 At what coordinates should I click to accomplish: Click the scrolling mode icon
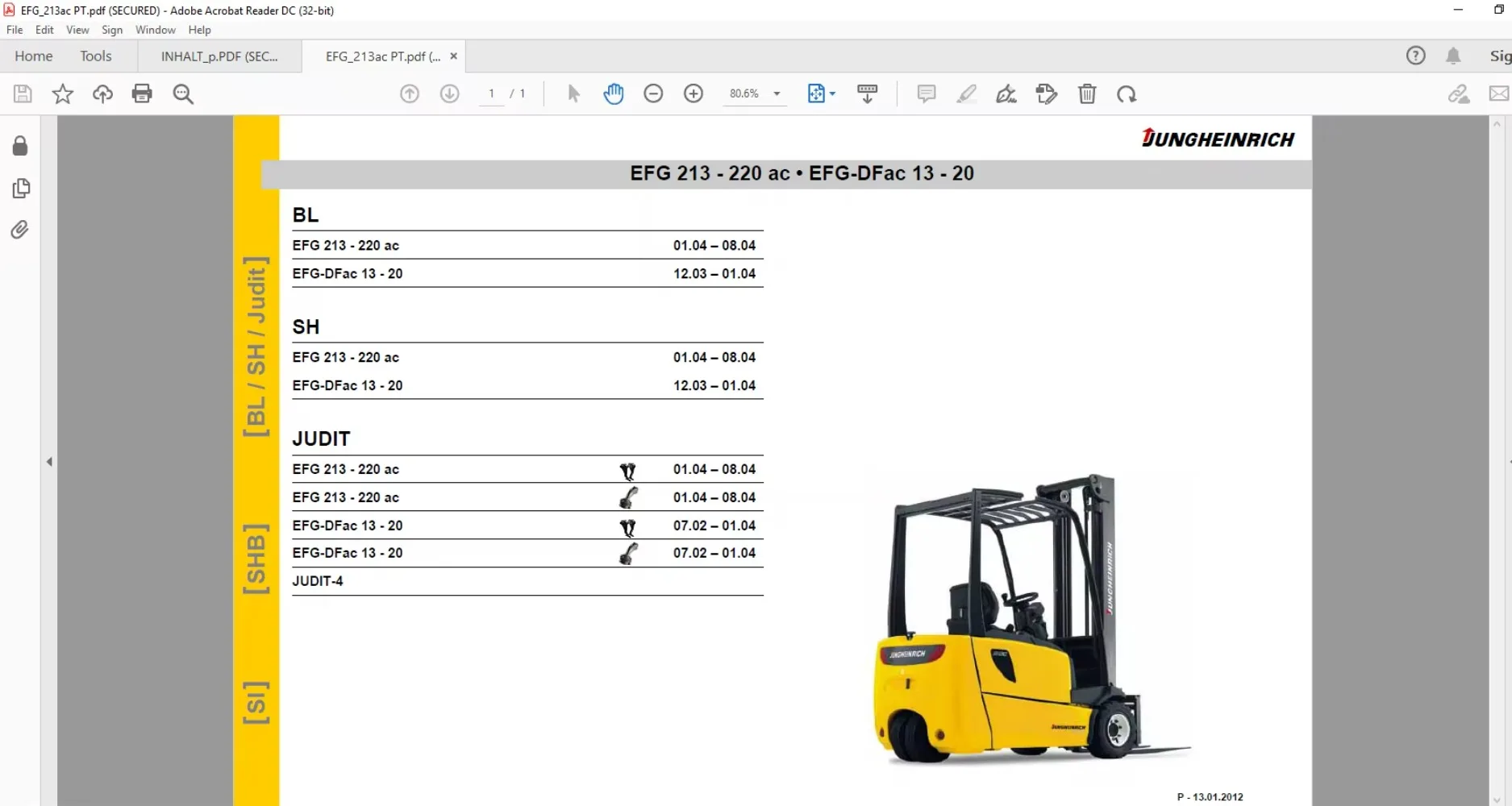tap(867, 94)
